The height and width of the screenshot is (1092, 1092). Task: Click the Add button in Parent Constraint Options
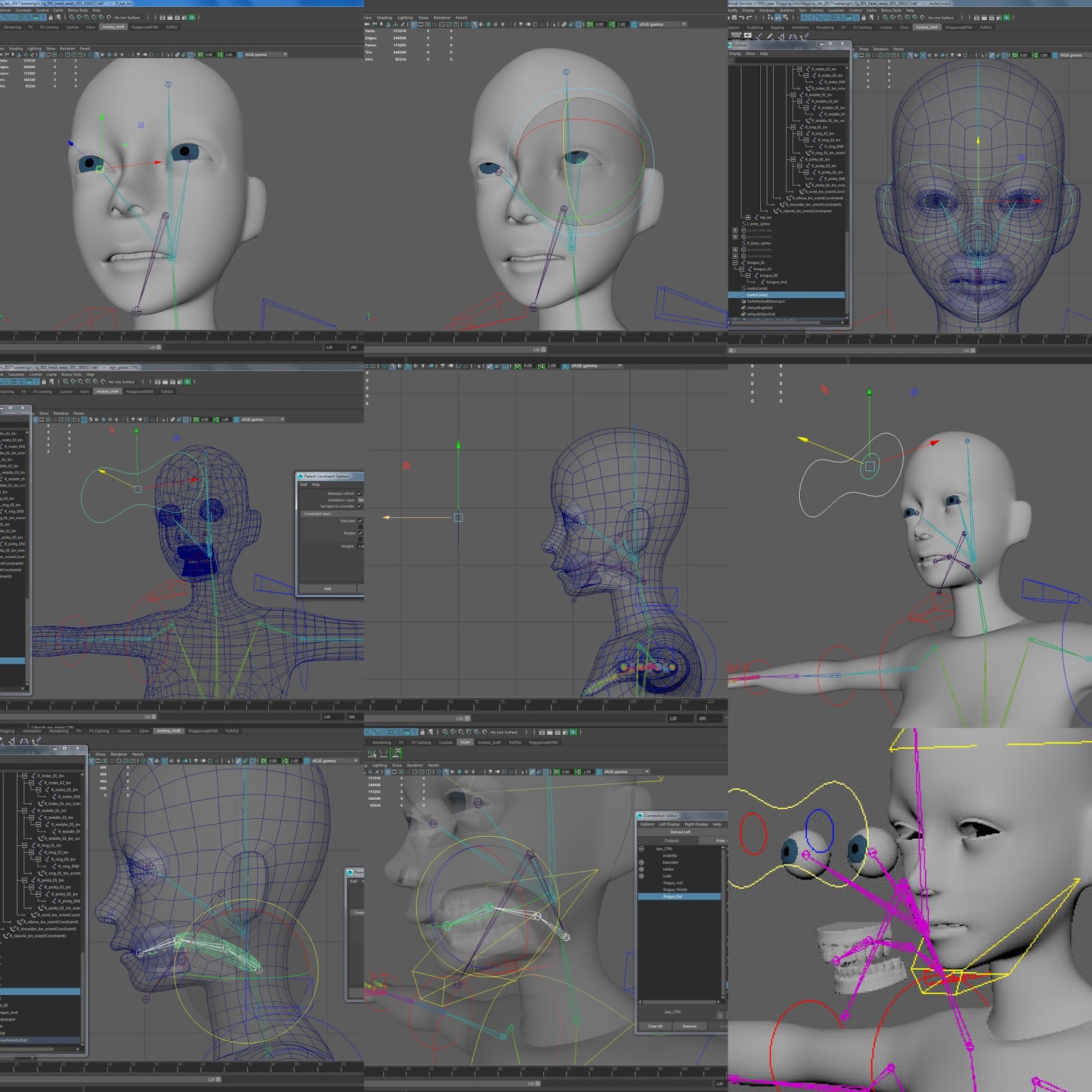(x=329, y=589)
